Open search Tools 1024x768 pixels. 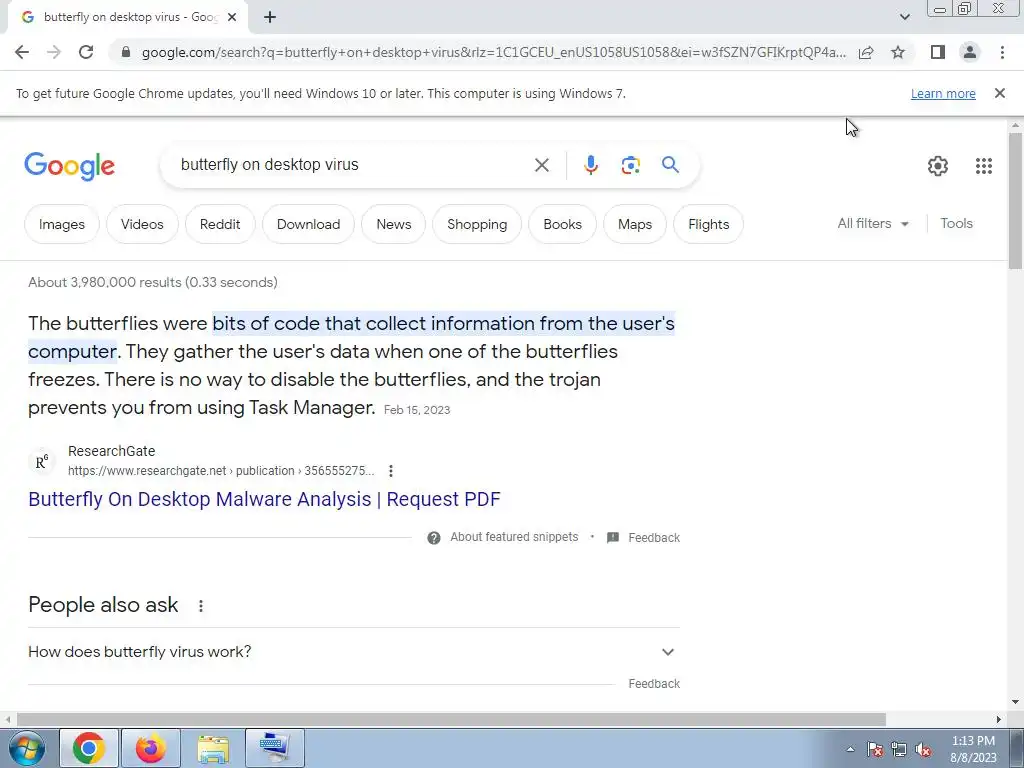coord(956,223)
